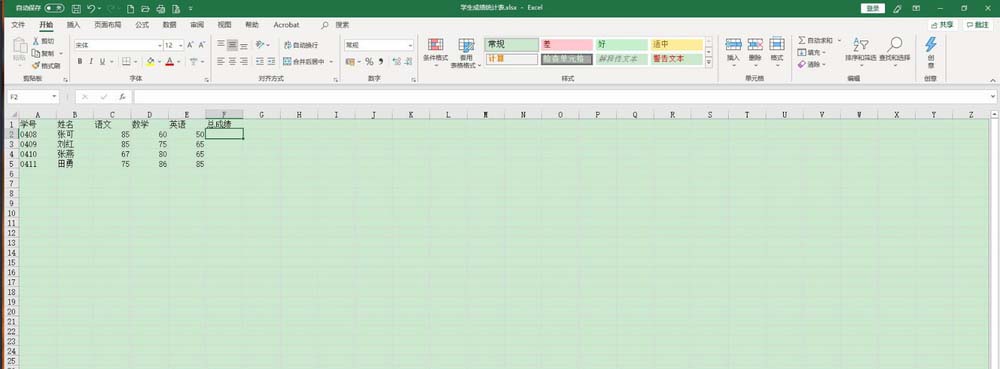Click the Format Painter (格式刷)
Viewport: 1000px width, 369px height.
point(46,66)
